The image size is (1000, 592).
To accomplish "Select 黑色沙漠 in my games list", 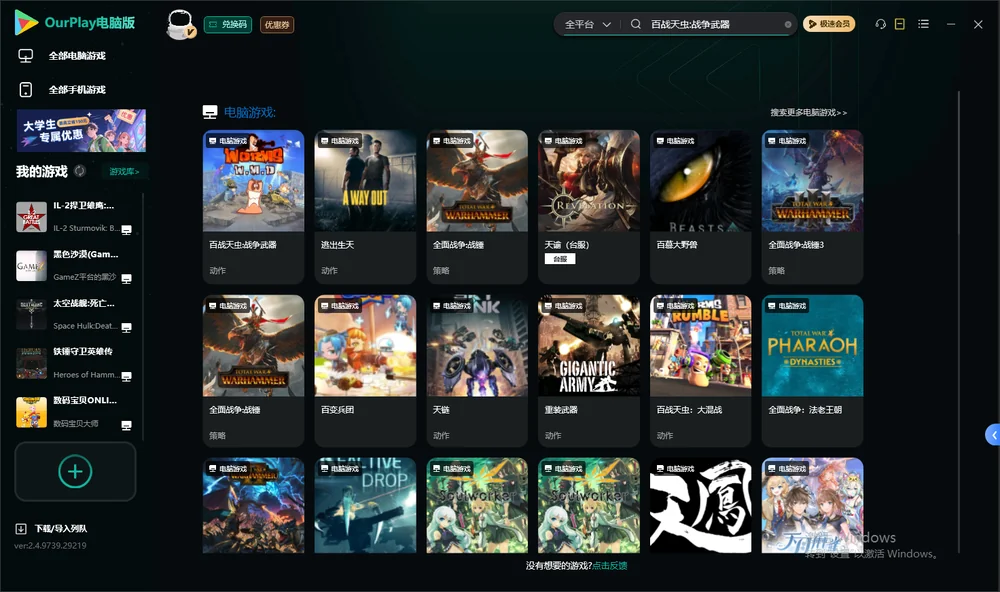I will pyautogui.click(x=74, y=266).
